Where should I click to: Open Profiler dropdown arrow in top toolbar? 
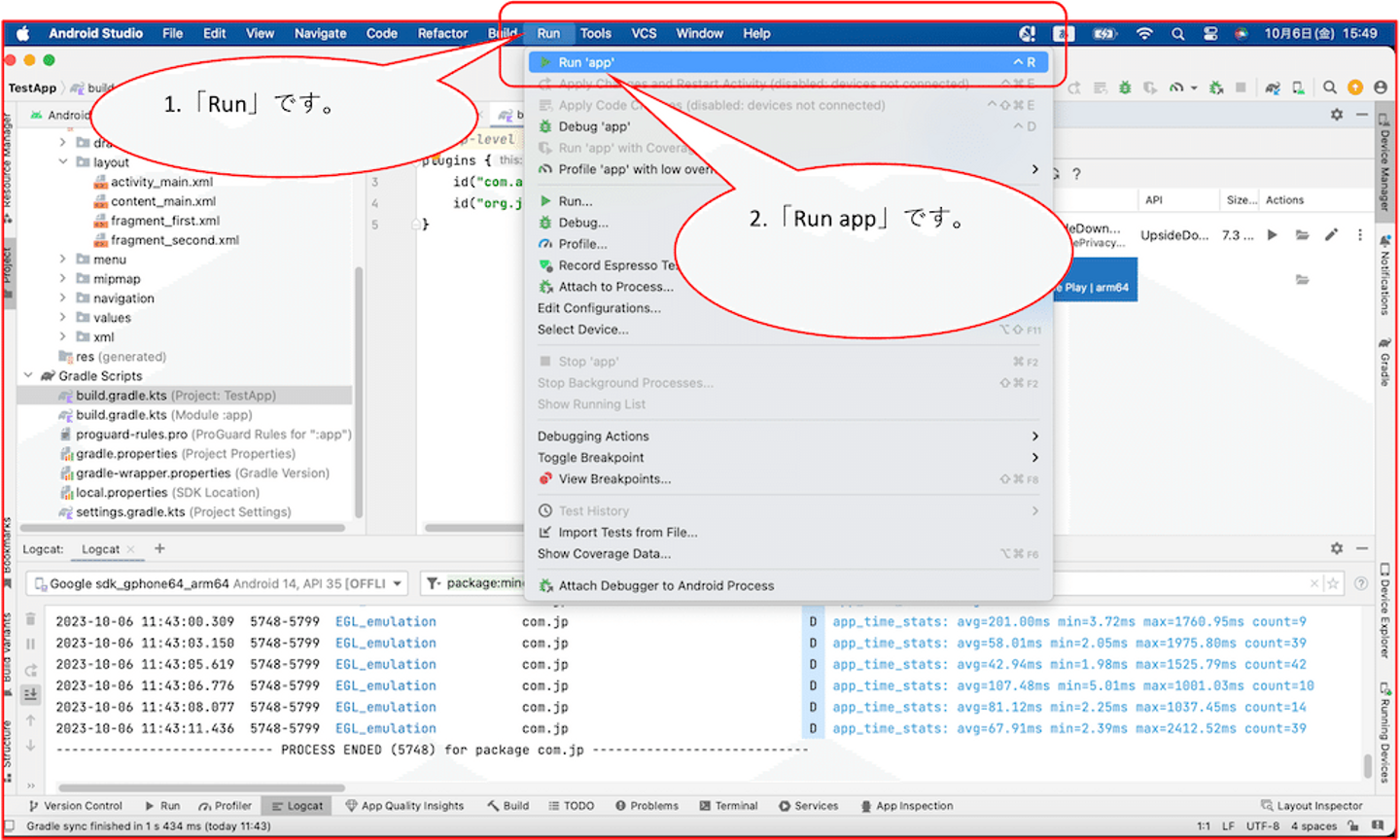(1194, 87)
